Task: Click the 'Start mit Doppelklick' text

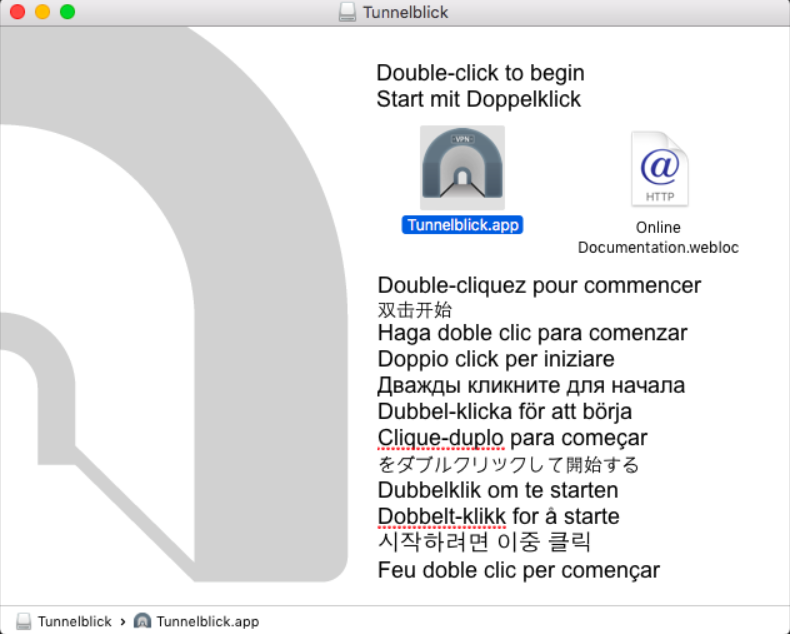Action: [478, 99]
